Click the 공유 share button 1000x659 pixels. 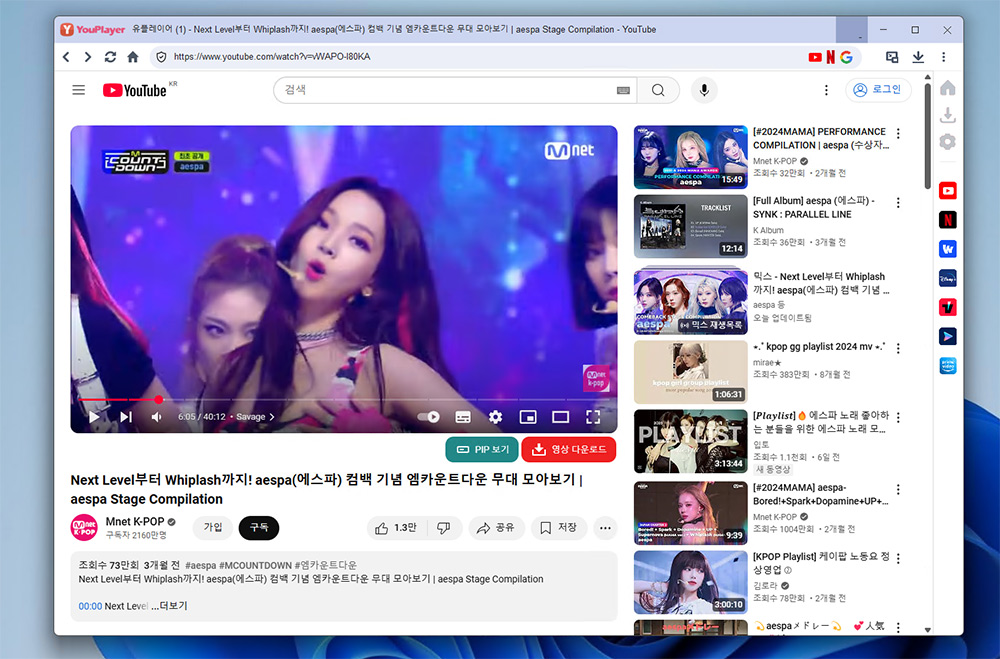[x=496, y=528]
